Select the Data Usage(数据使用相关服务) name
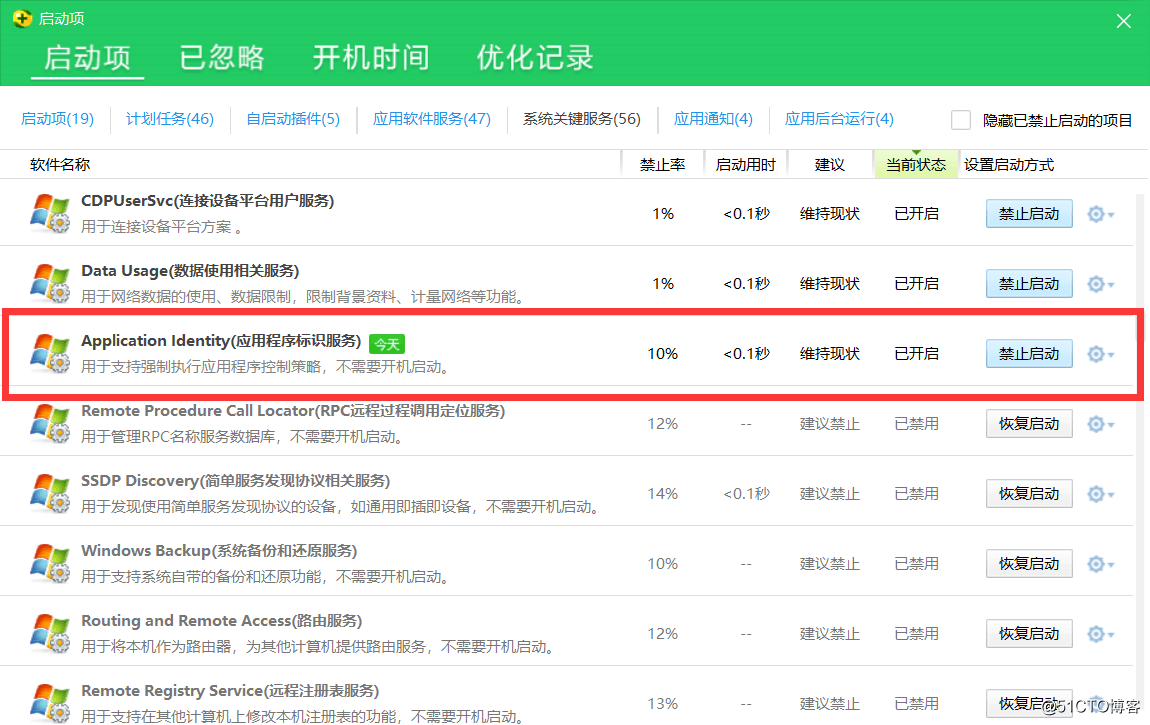This screenshot has height=725, width=1150. click(190, 271)
